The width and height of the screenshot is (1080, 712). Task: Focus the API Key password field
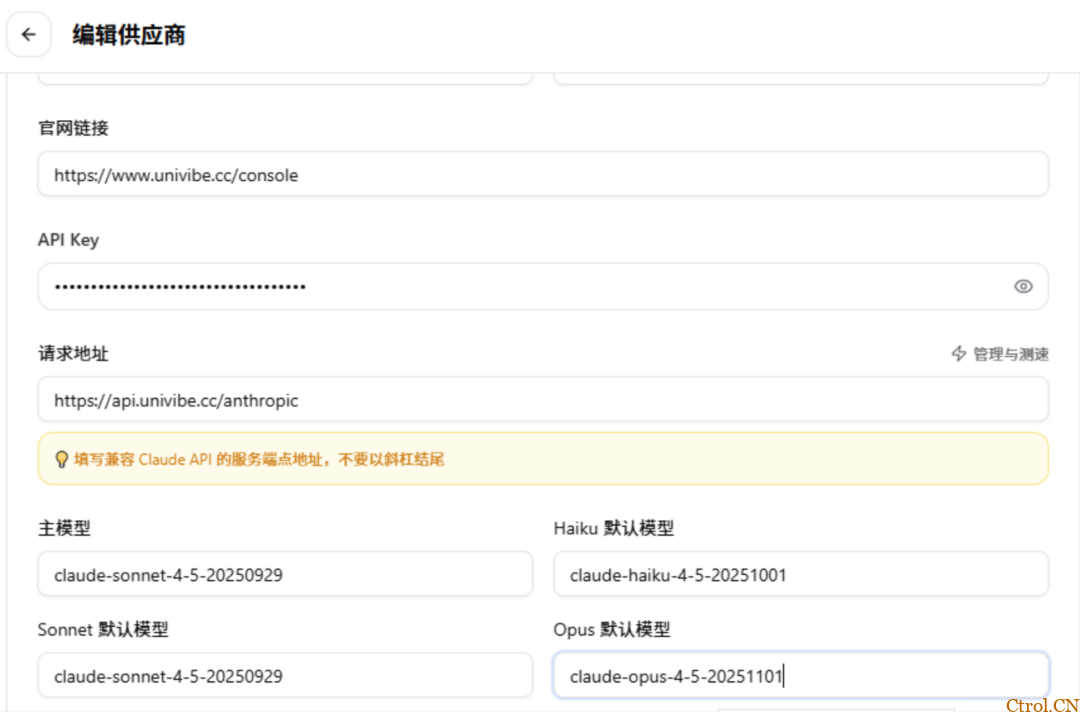[543, 286]
